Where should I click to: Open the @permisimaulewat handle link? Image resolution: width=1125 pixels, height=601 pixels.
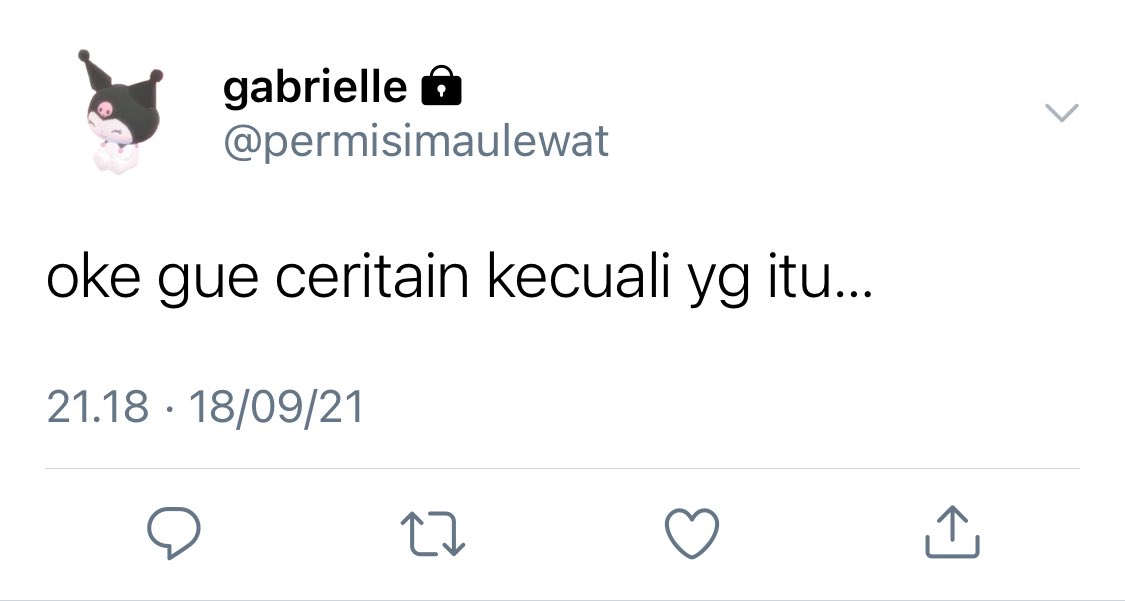click(415, 141)
